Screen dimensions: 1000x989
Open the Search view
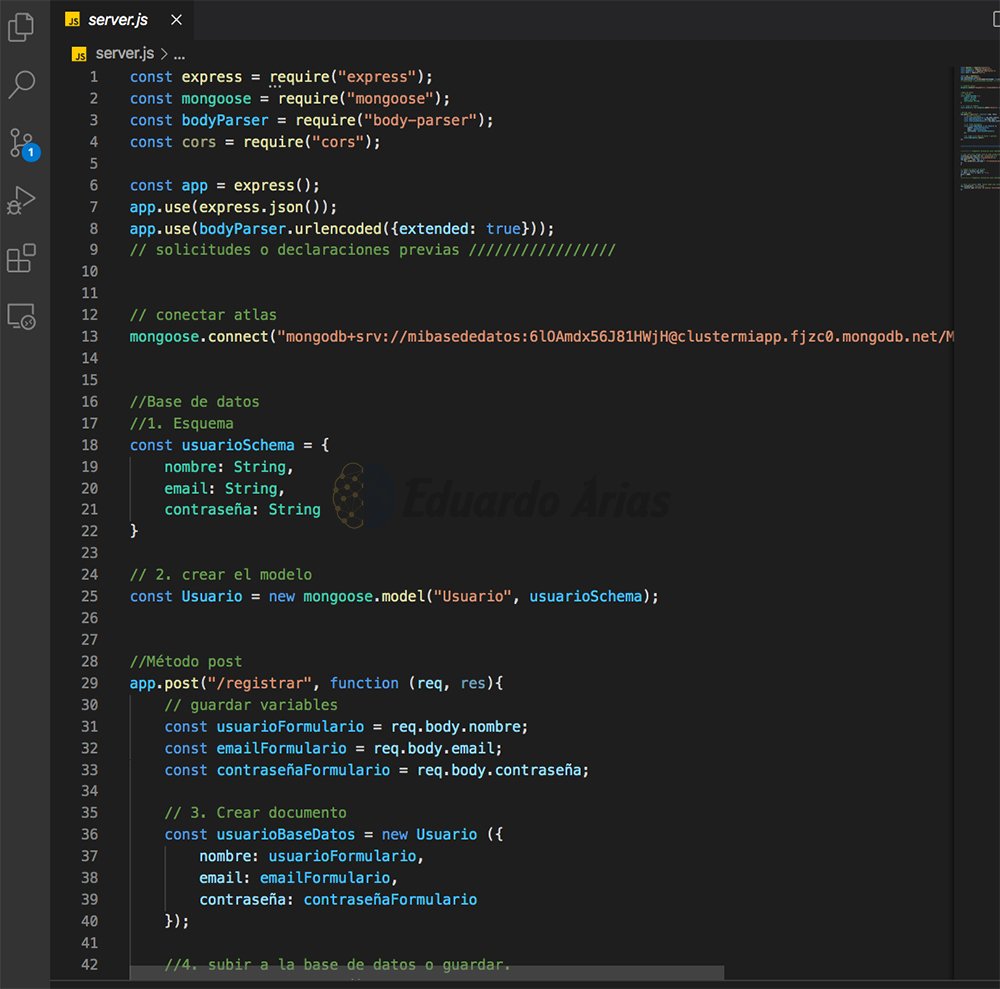[x=21, y=84]
